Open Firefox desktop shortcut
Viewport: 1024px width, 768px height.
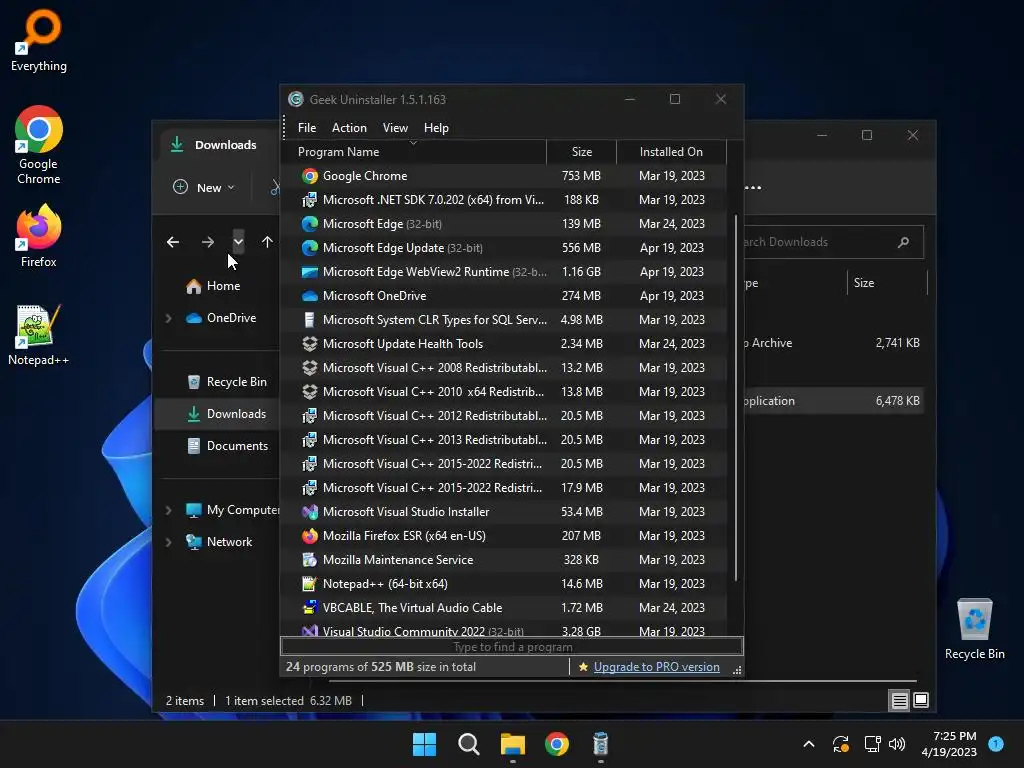39,236
